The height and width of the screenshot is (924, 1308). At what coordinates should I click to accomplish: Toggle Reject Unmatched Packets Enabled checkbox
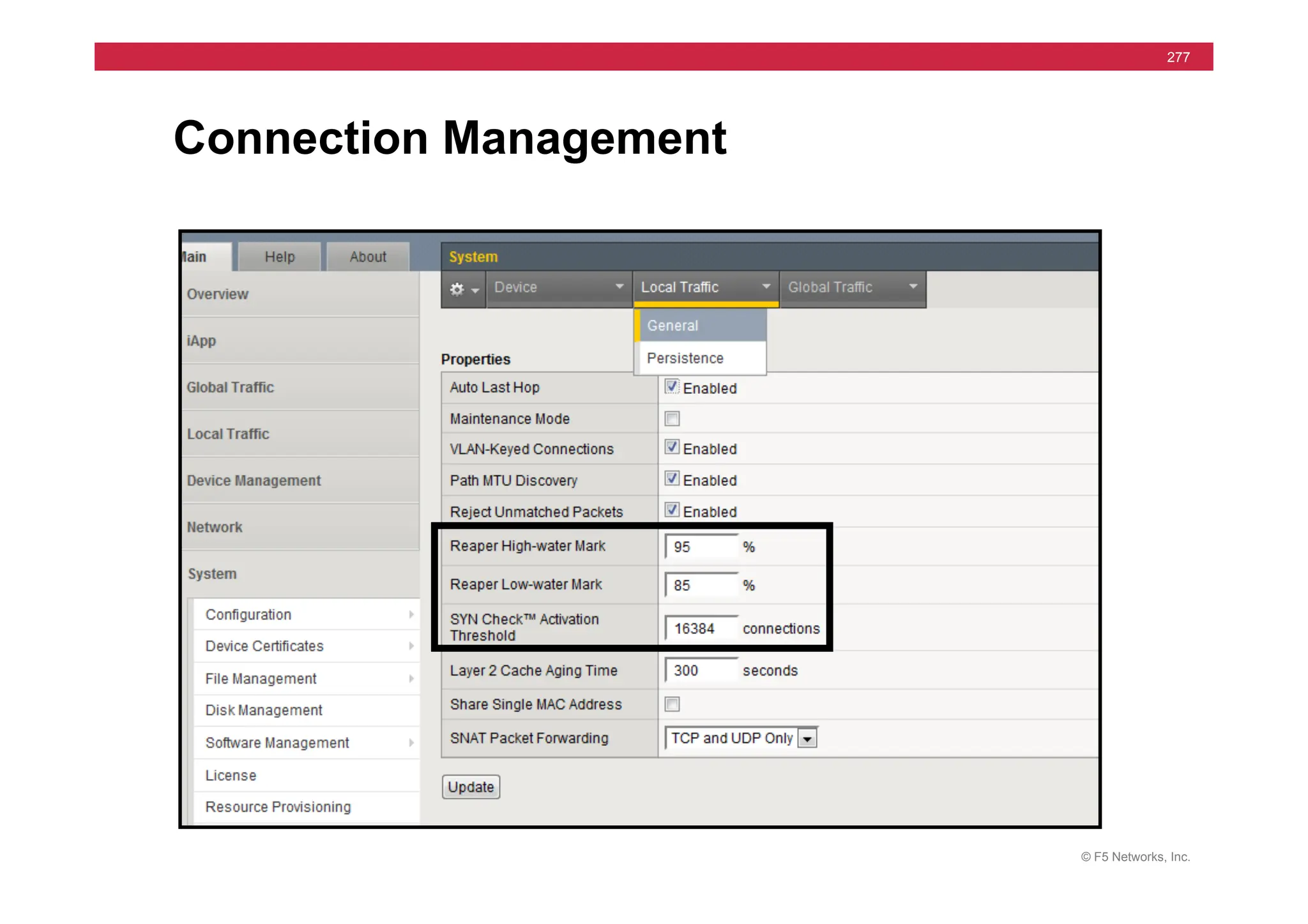pyautogui.click(x=671, y=510)
